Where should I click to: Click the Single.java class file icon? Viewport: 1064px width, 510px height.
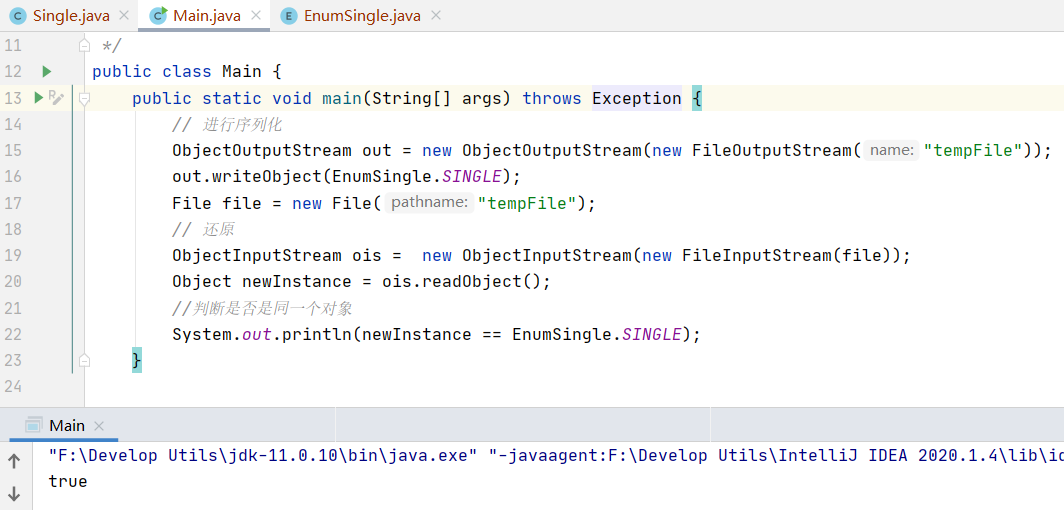tap(17, 16)
